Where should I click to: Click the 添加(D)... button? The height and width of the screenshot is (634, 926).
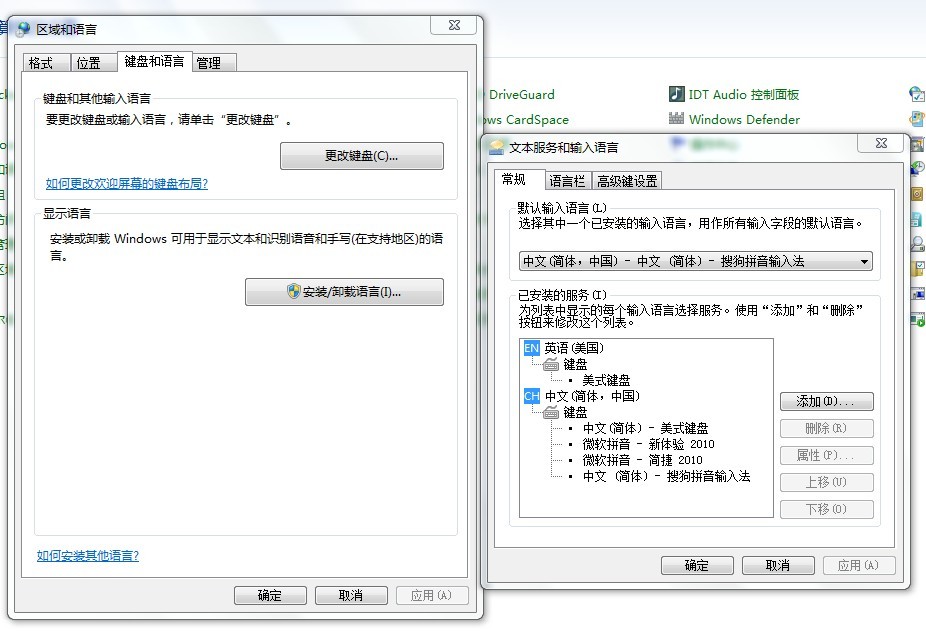pos(826,401)
